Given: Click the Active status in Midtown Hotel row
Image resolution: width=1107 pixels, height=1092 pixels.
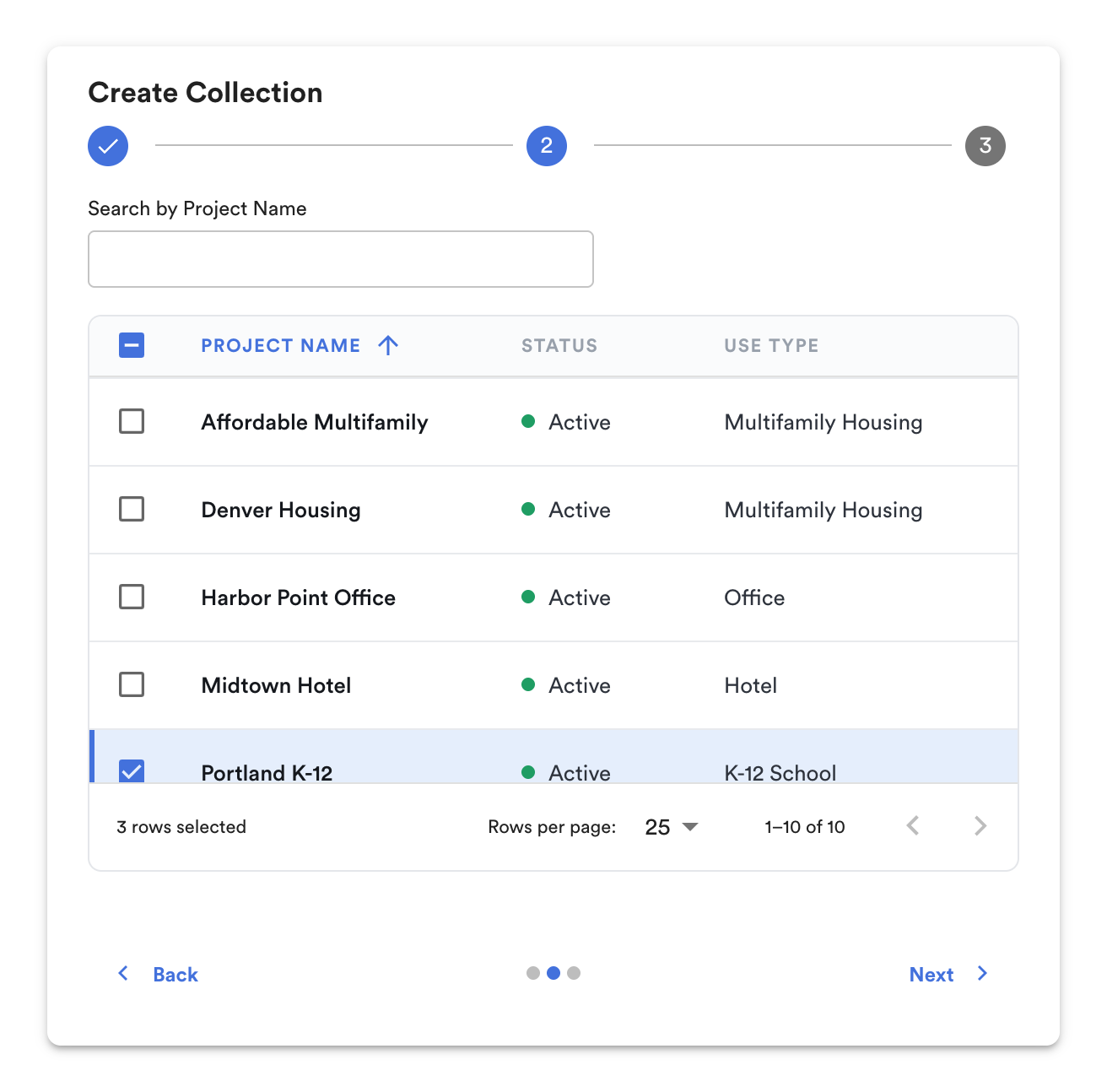Looking at the screenshot, I should (x=566, y=685).
